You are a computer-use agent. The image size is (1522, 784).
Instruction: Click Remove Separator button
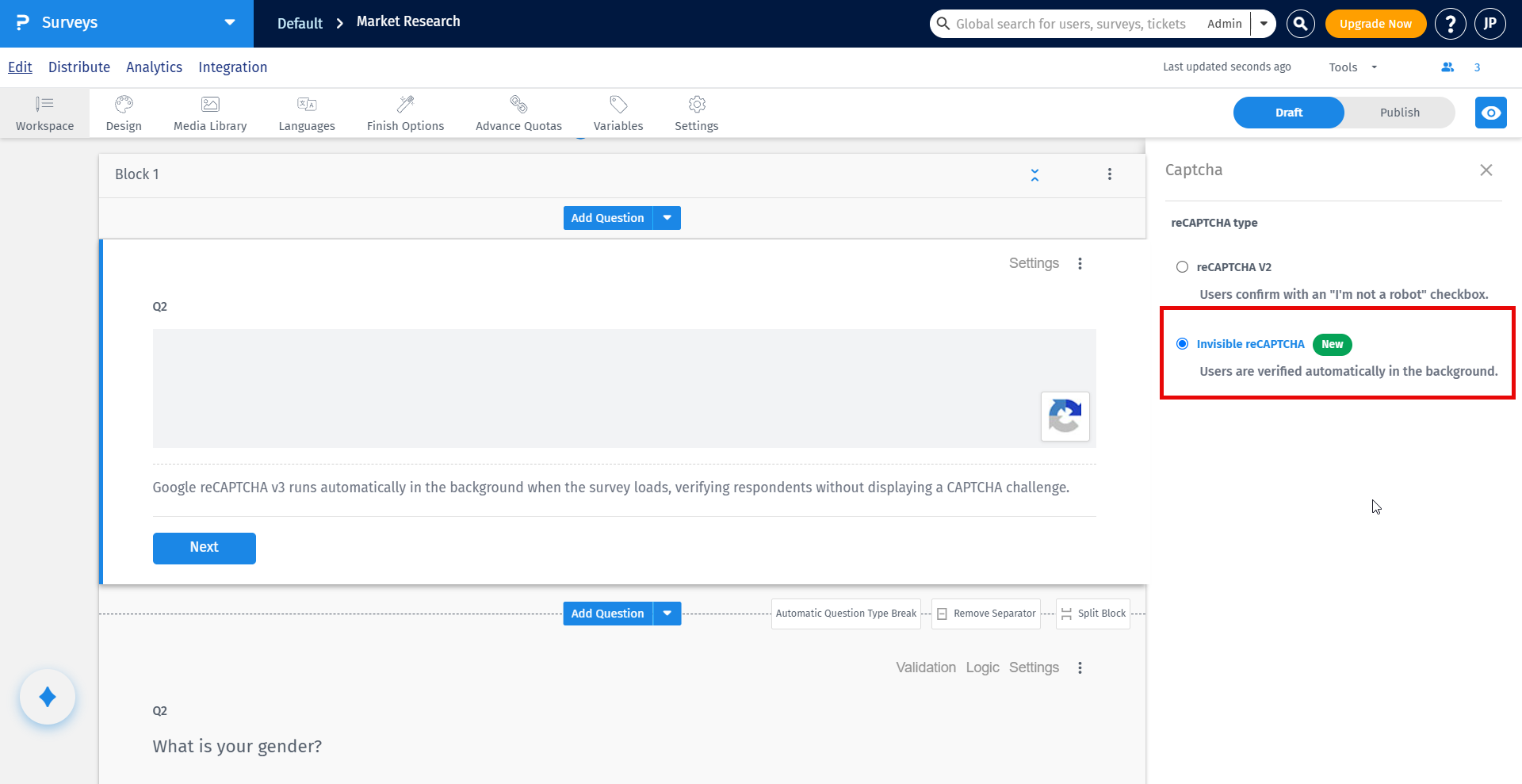[x=986, y=614]
